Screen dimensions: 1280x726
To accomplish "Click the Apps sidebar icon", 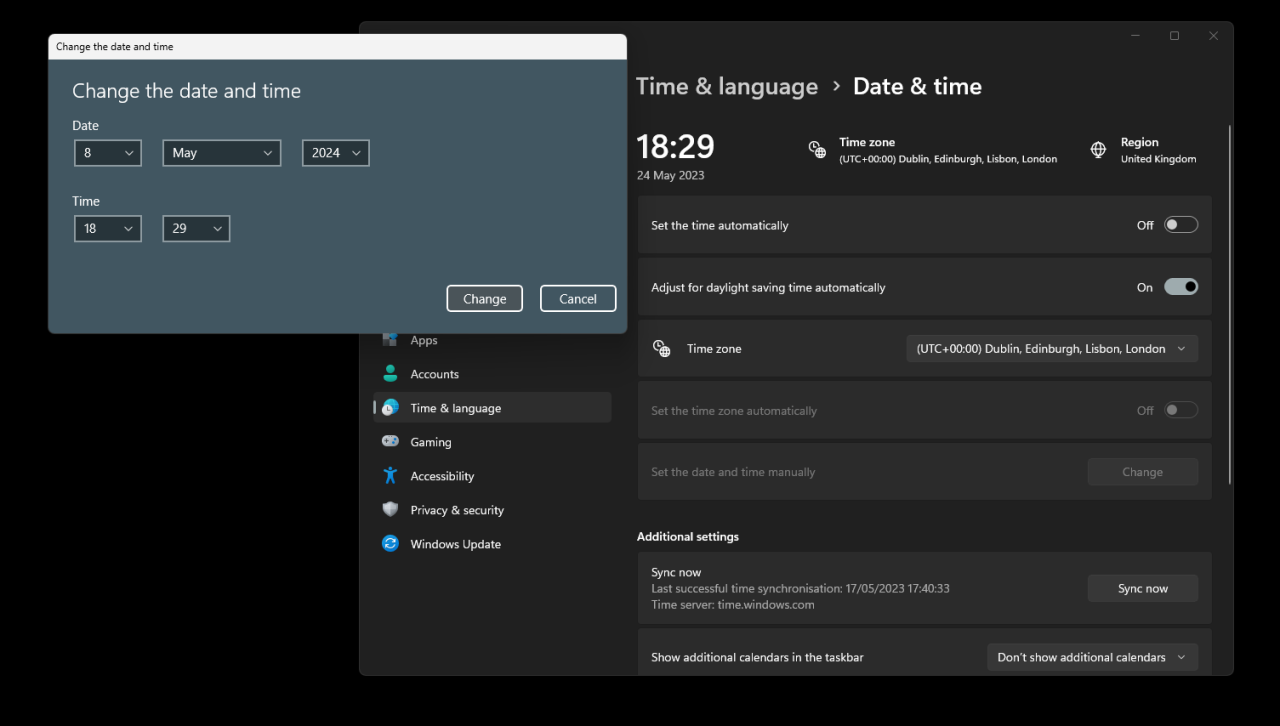I will coord(390,340).
